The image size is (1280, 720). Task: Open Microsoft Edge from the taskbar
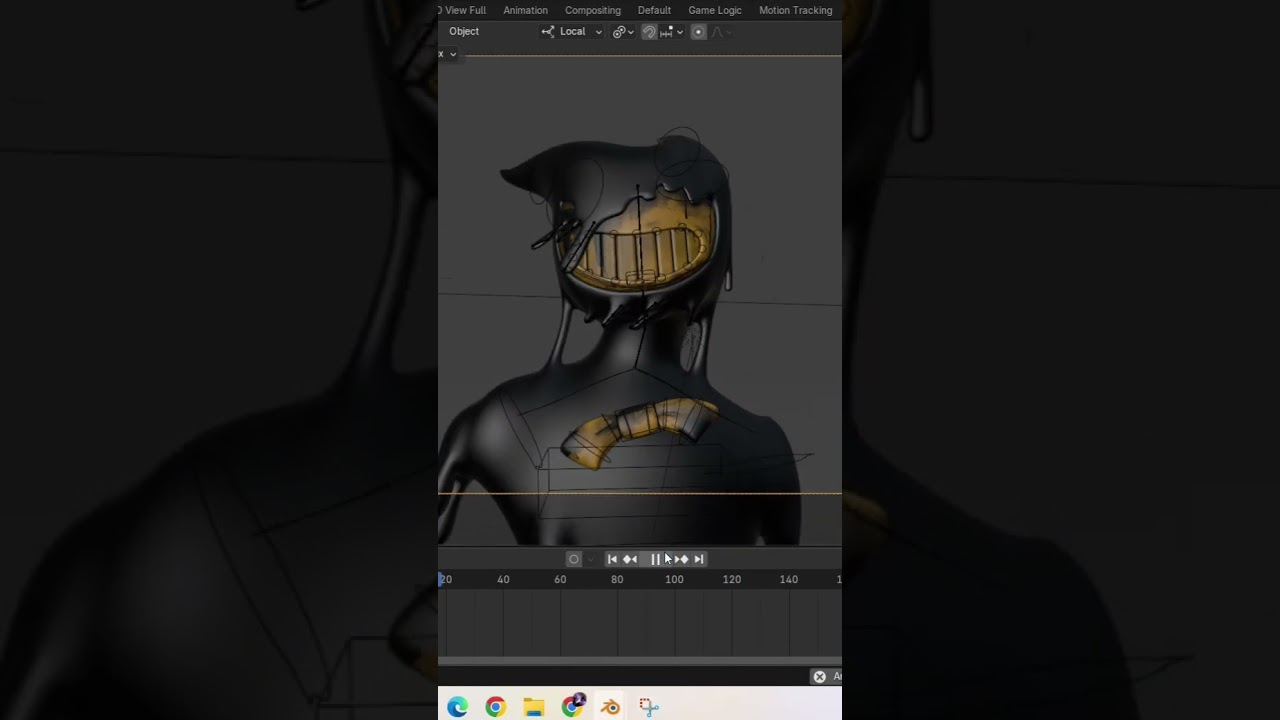(457, 707)
